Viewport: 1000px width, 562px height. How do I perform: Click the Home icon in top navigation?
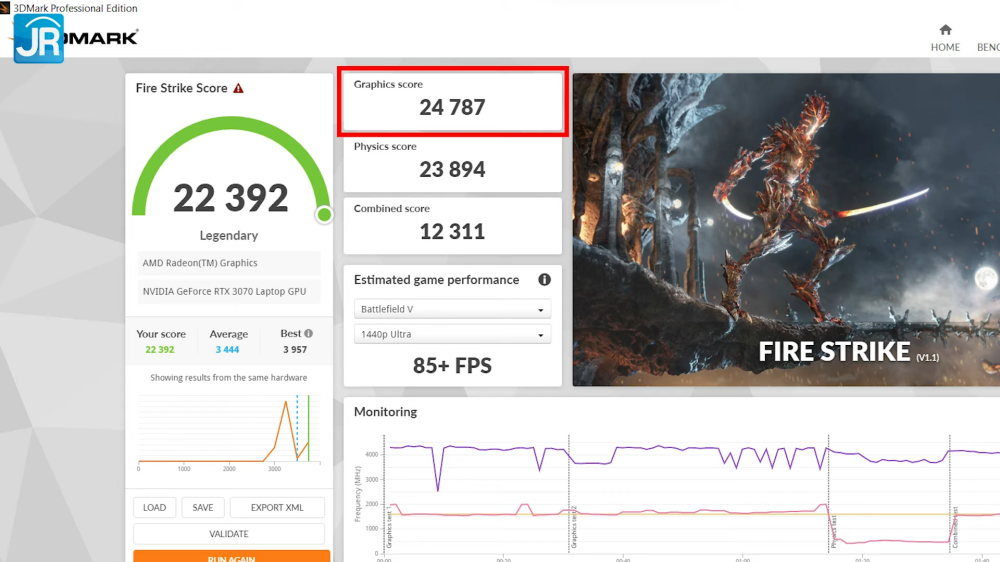[945, 30]
